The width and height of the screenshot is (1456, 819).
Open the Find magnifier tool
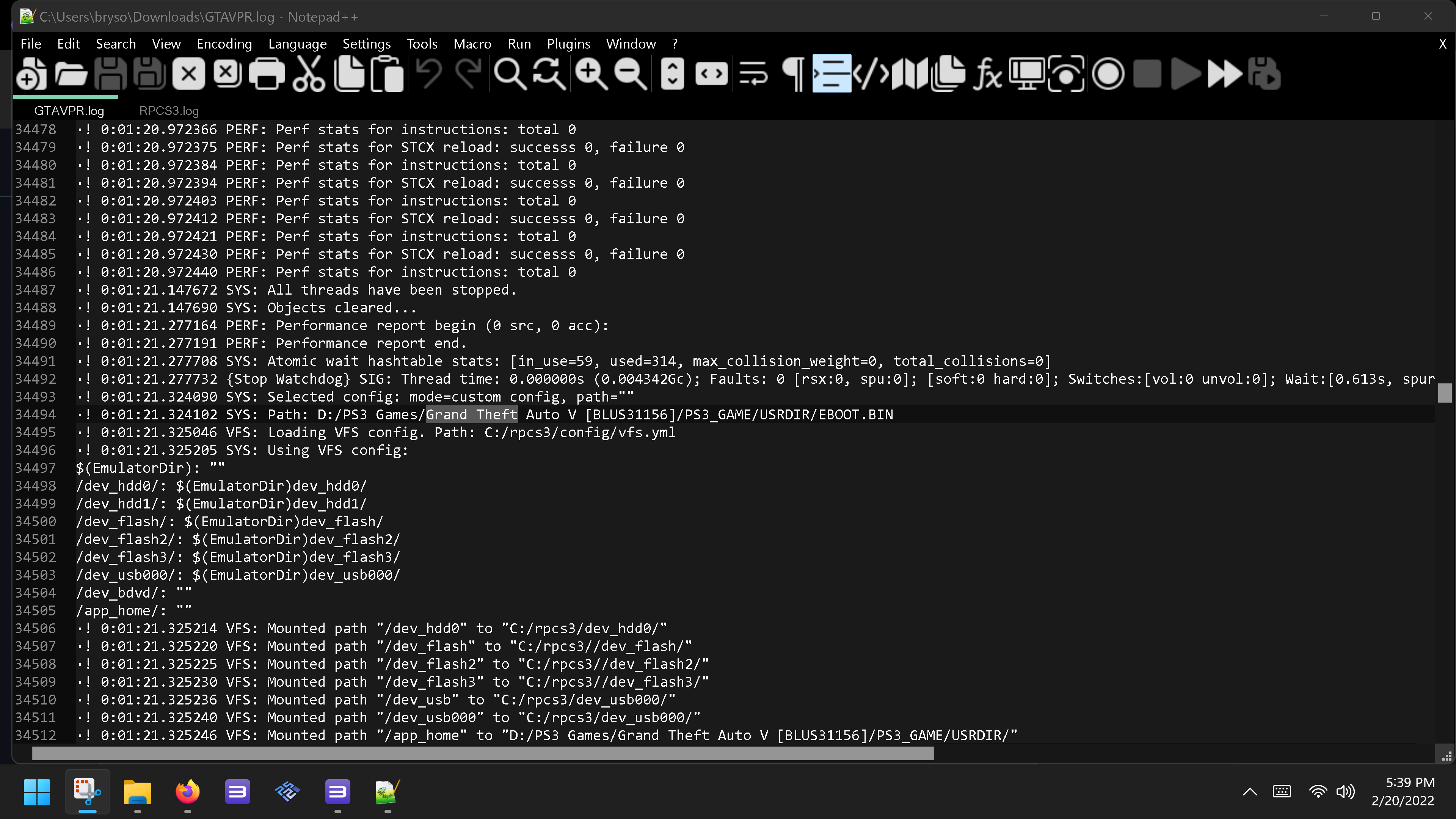pos(510,74)
